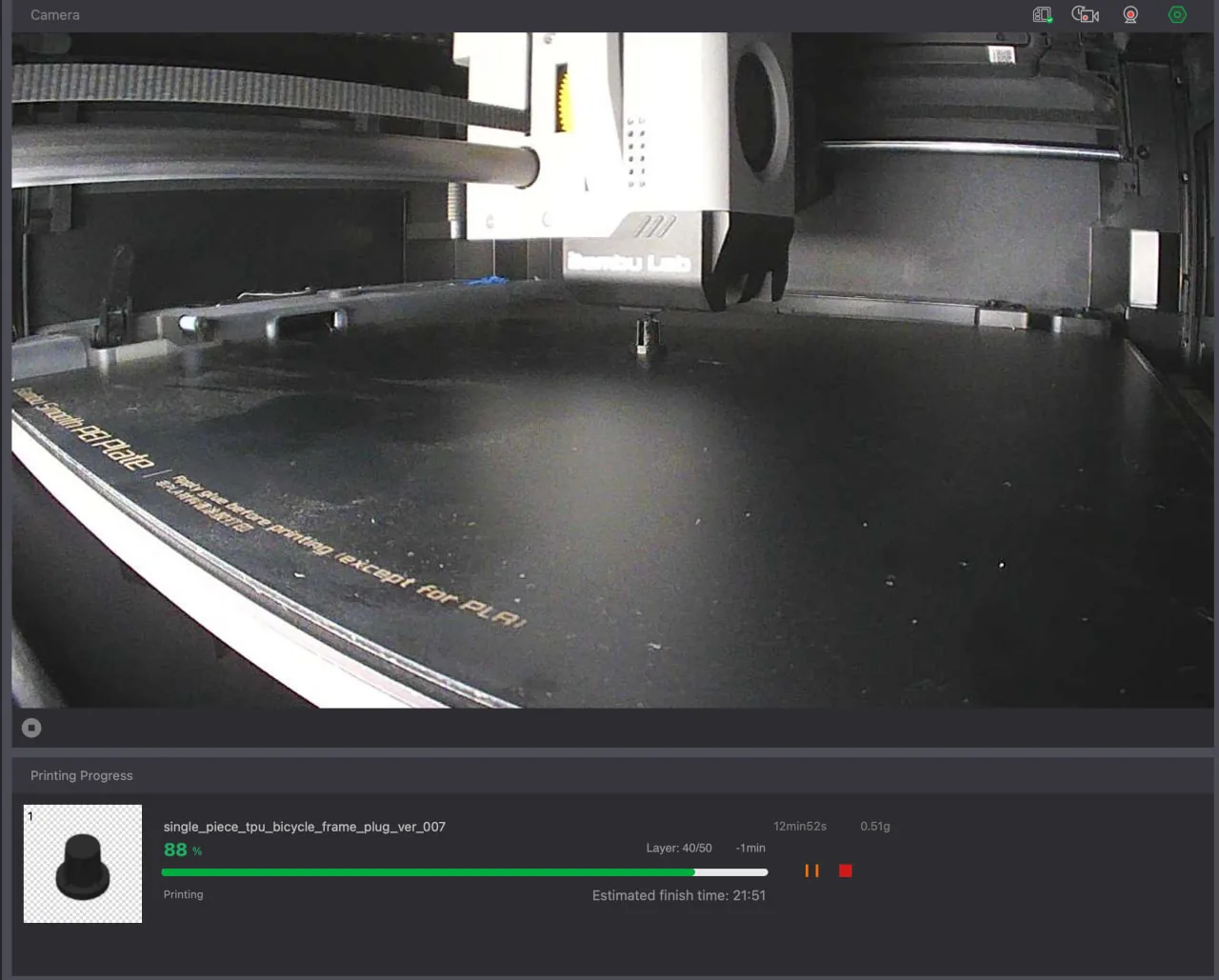Click the live camera video feed

(x=612, y=370)
